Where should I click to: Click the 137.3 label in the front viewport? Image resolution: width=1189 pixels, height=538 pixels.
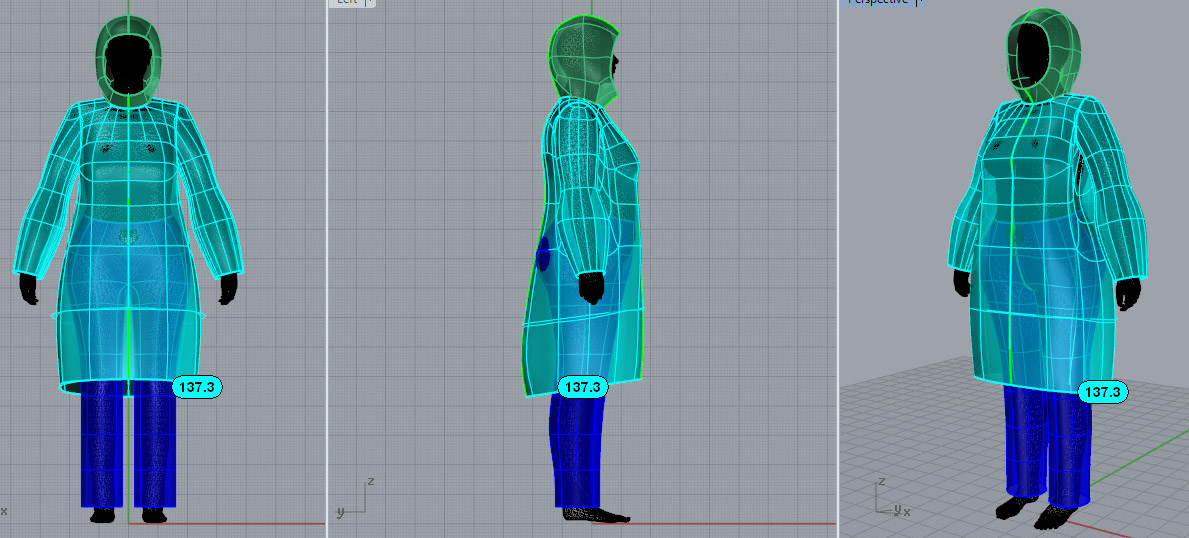tap(197, 387)
